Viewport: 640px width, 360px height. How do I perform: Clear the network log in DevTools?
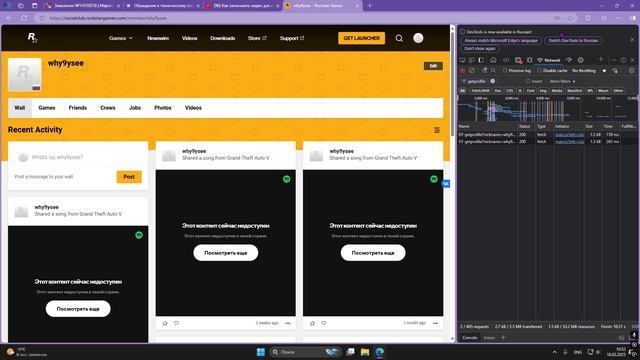click(472, 71)
